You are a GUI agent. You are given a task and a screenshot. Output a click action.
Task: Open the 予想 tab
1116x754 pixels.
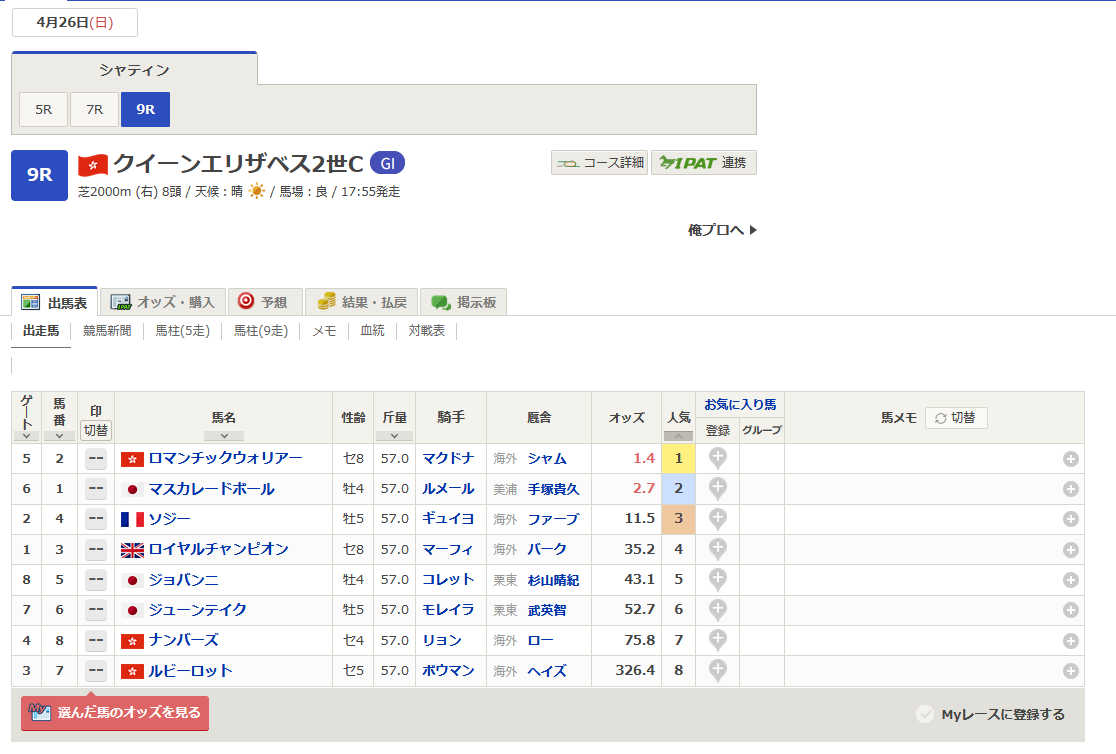pos(265,302)
